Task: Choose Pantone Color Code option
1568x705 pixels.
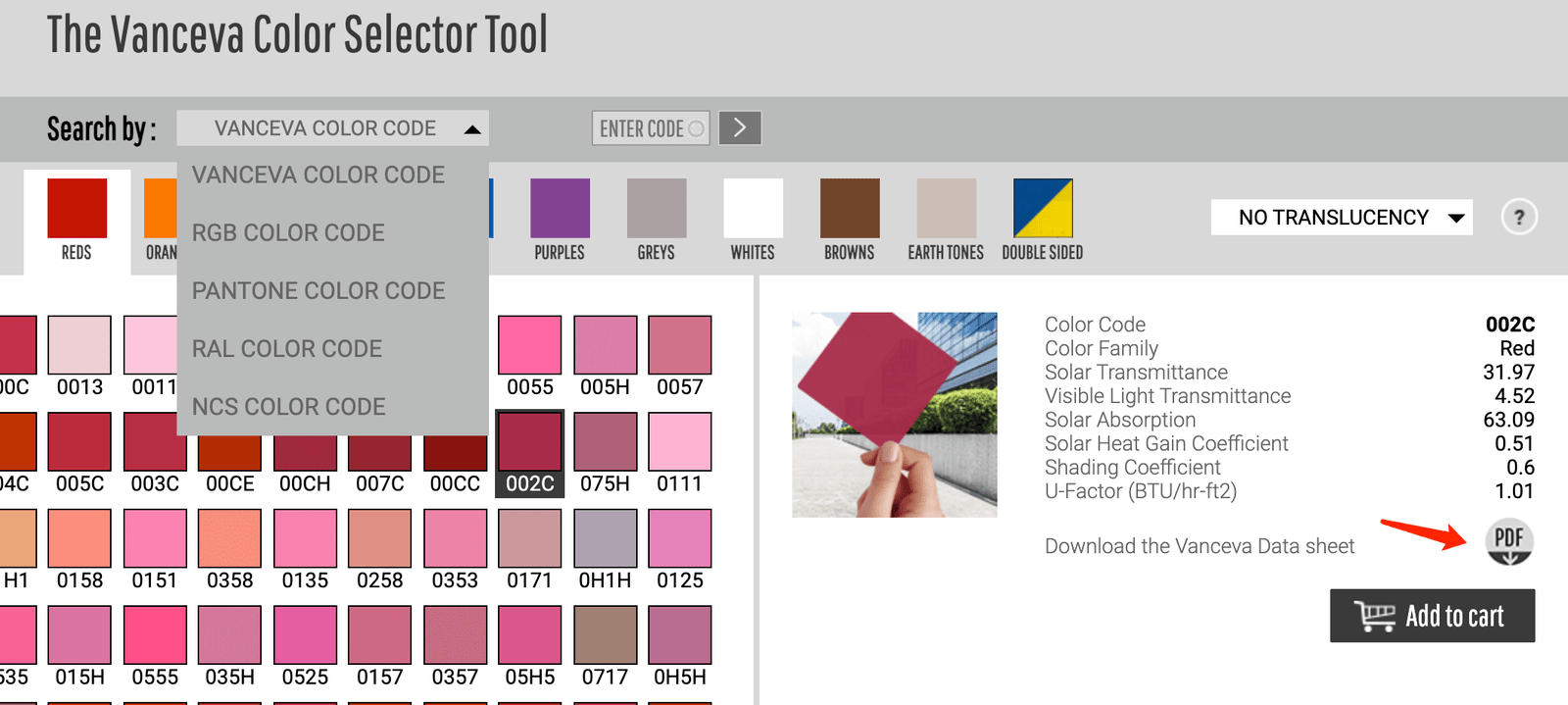Action: click(318, 290)
